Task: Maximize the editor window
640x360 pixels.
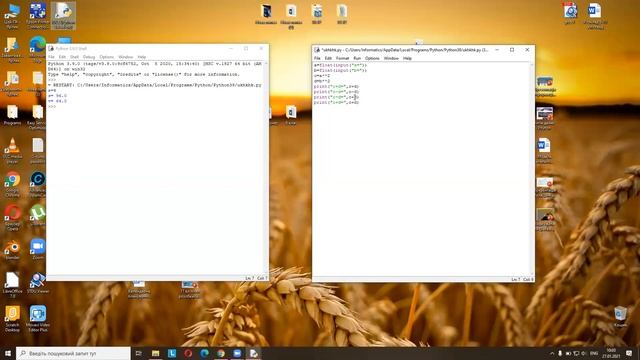Action: [x=512, y=50]
